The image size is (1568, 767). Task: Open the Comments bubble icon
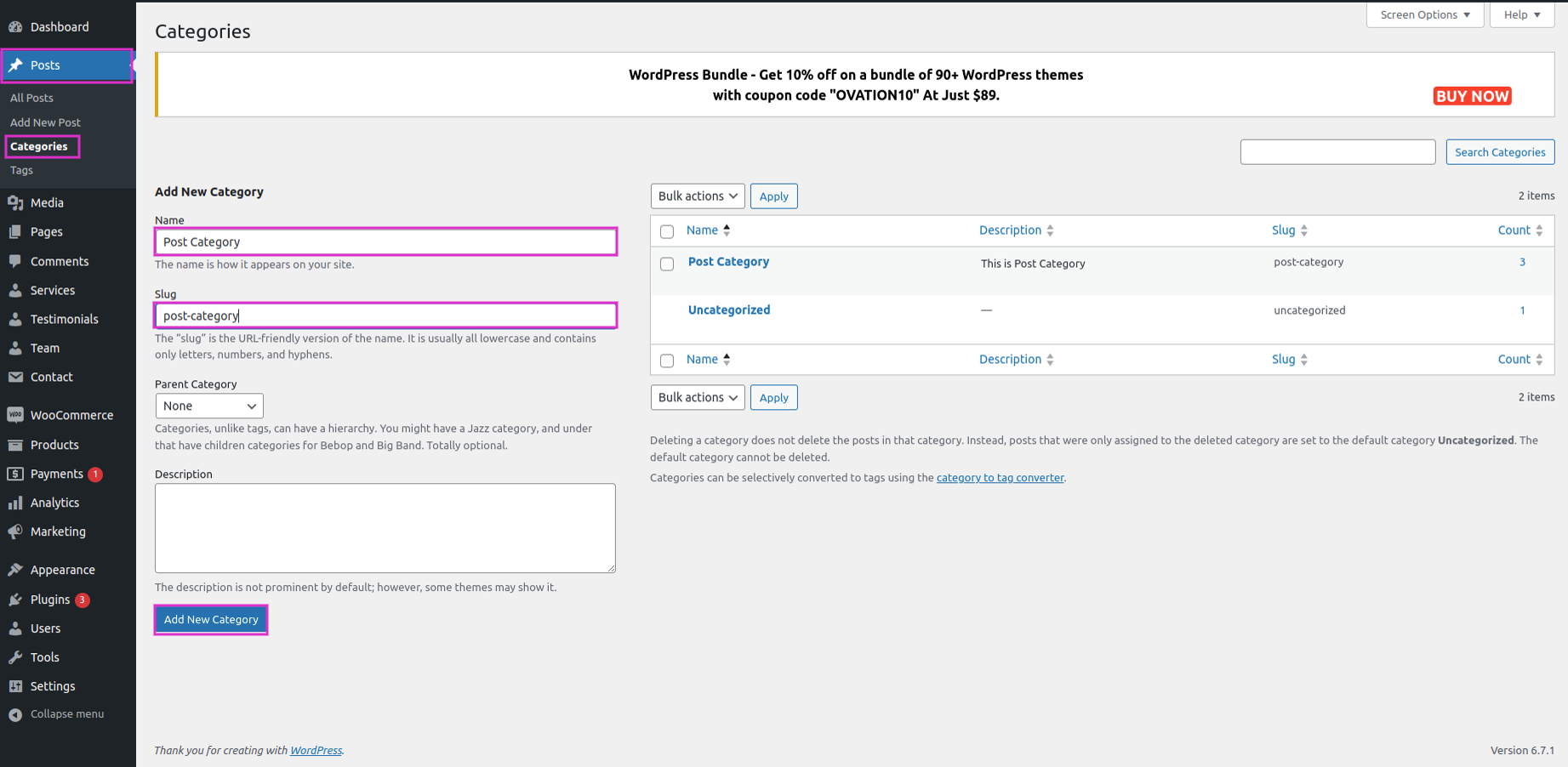coord(15,262)
